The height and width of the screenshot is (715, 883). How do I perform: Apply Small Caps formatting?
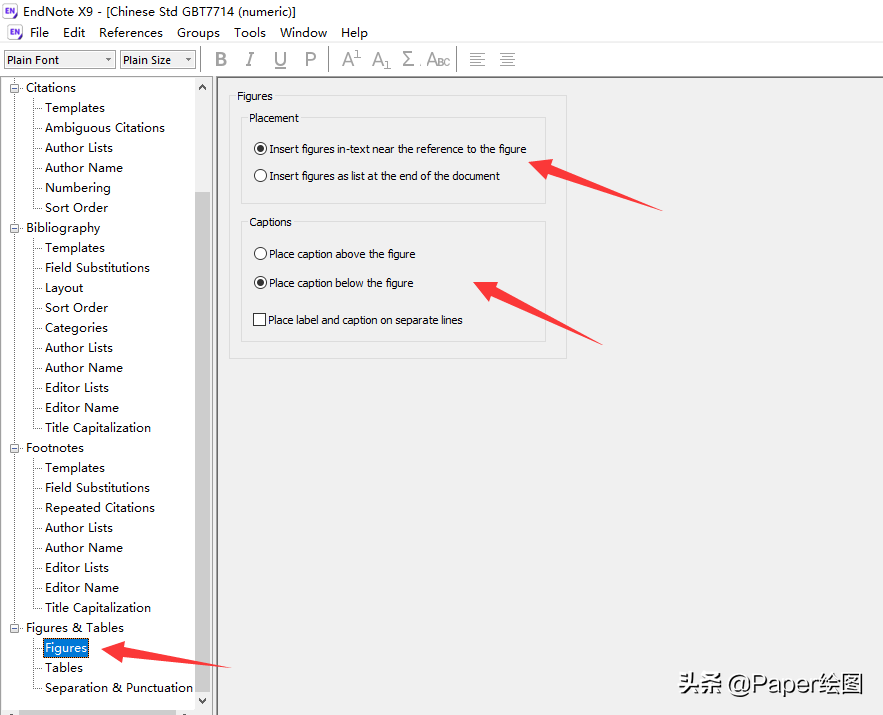[x=438, y=59]
